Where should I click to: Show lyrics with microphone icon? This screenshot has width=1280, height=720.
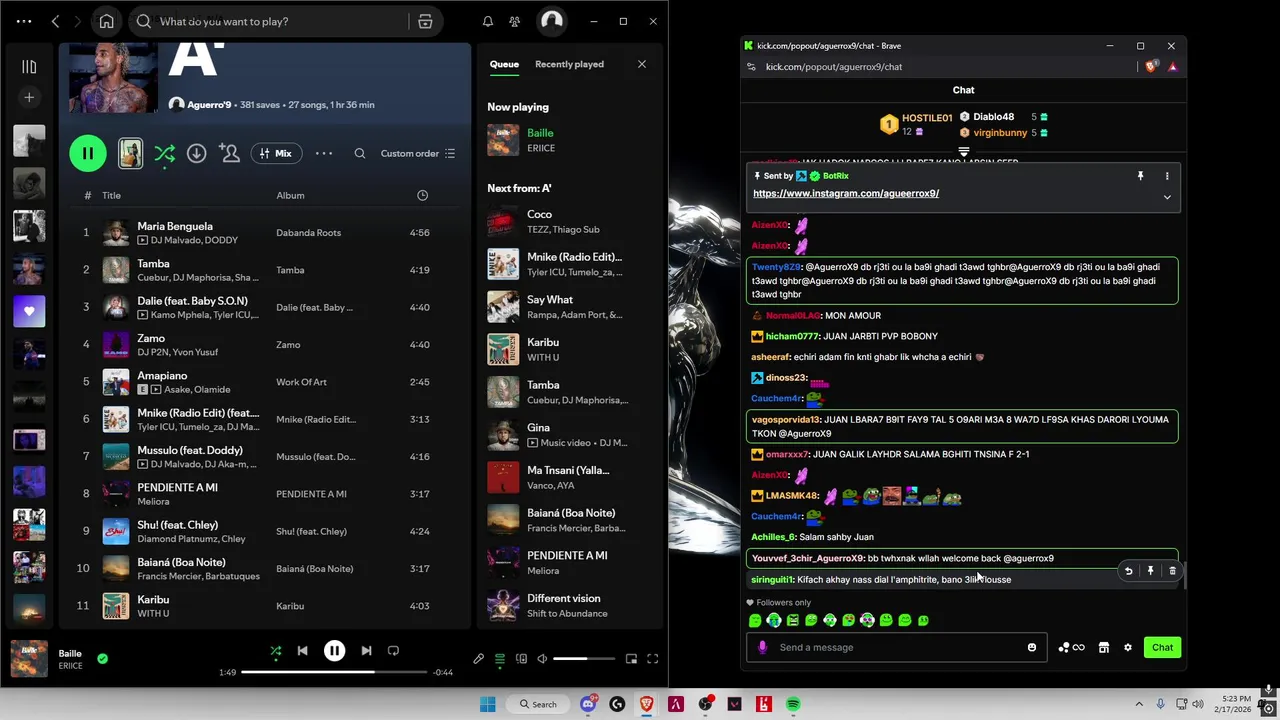pyautogui.click(x=478, y=659)
